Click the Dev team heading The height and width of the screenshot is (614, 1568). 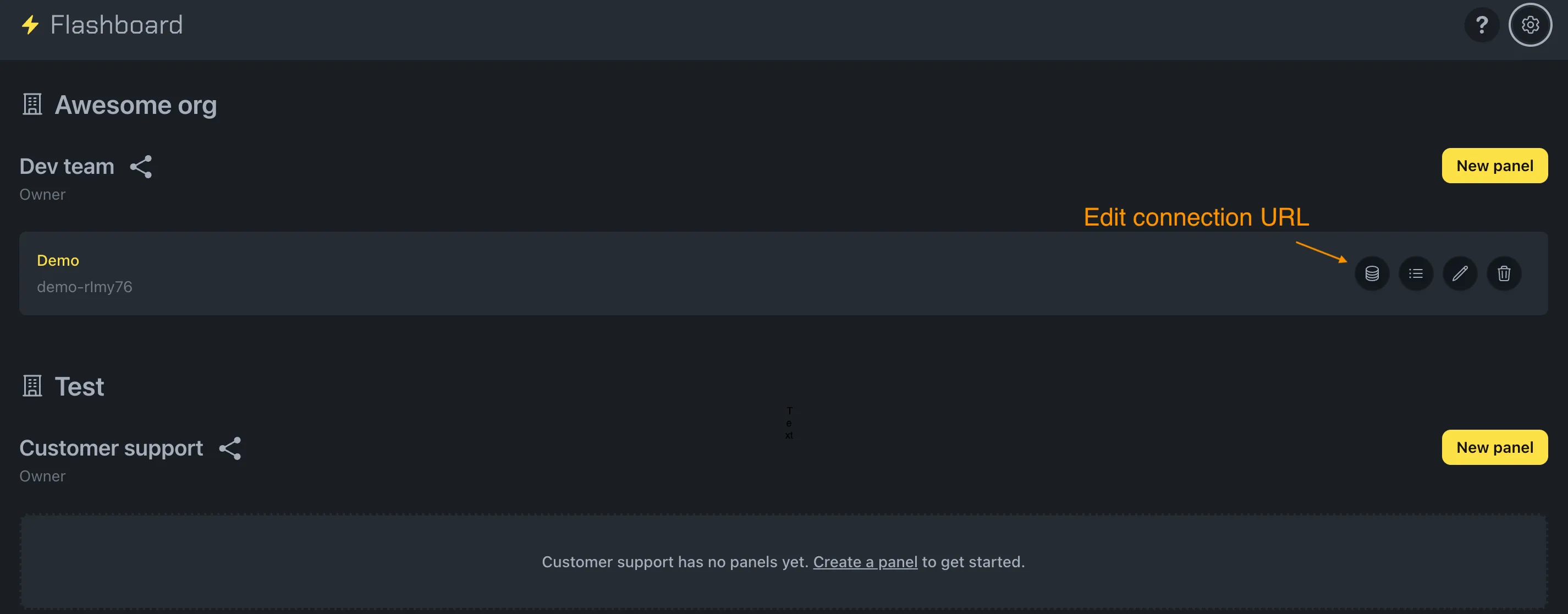(67, 166)
